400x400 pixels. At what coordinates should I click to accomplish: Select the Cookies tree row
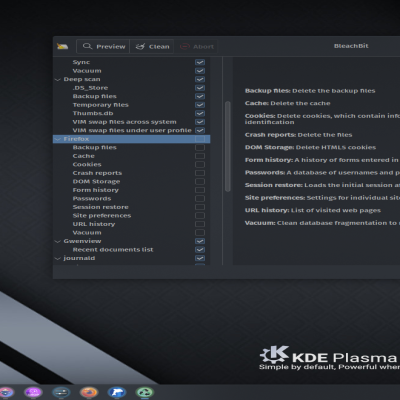pyautogui.click(x=132, y=164)
